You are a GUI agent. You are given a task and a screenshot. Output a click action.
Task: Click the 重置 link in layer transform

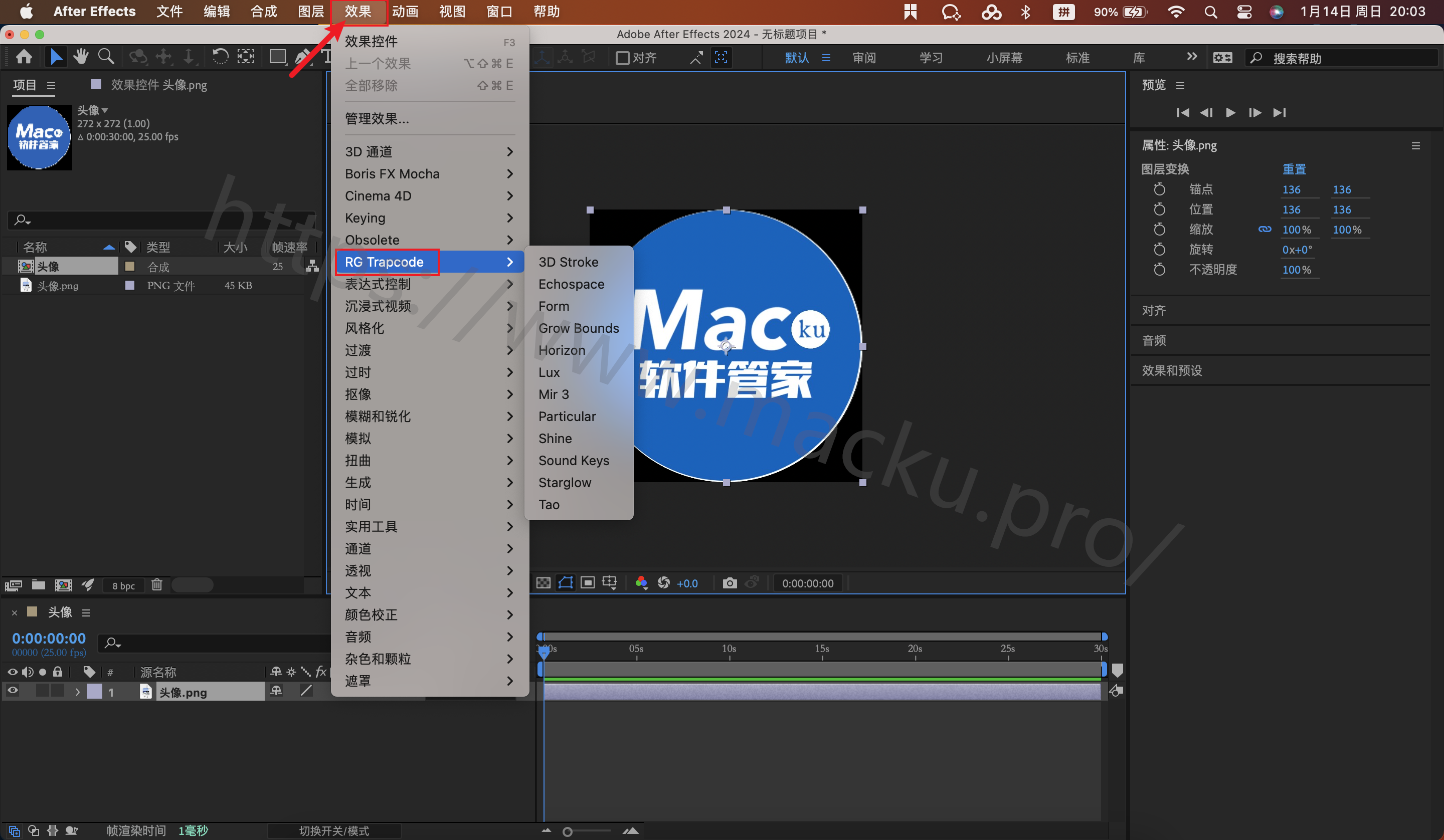pyautogui.click(x=1294, y=169)
